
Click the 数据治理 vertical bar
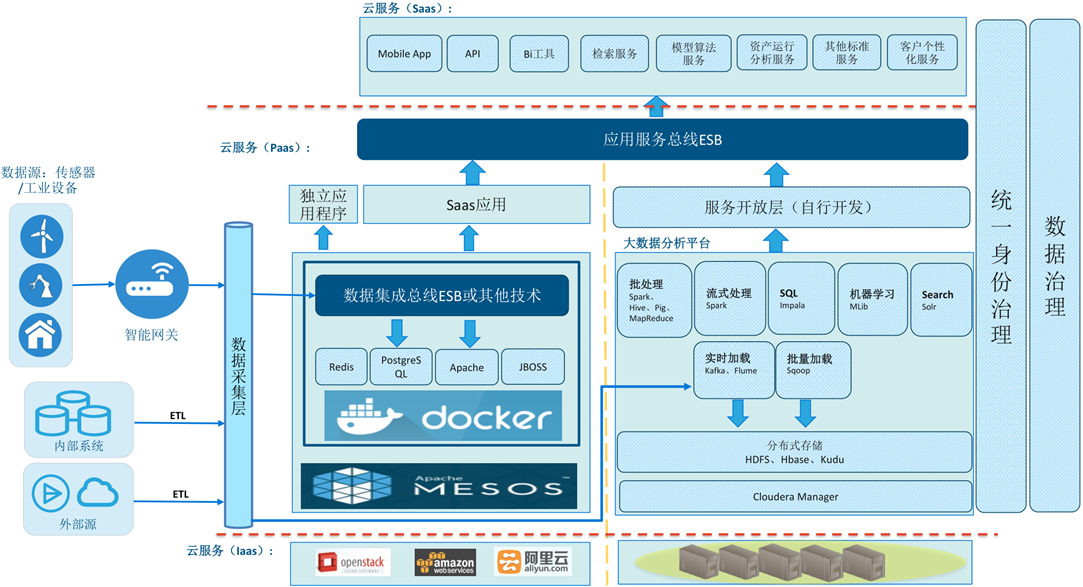pos(1055,265)
